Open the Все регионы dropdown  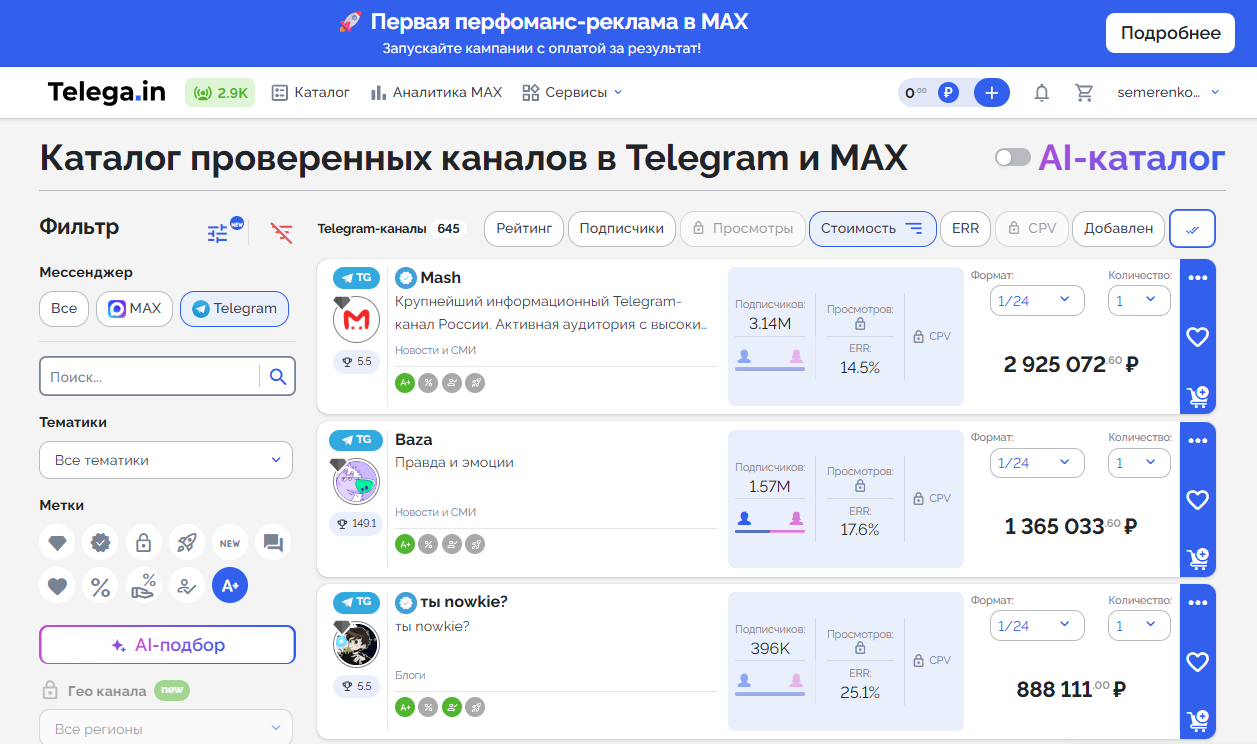point(166,727)
